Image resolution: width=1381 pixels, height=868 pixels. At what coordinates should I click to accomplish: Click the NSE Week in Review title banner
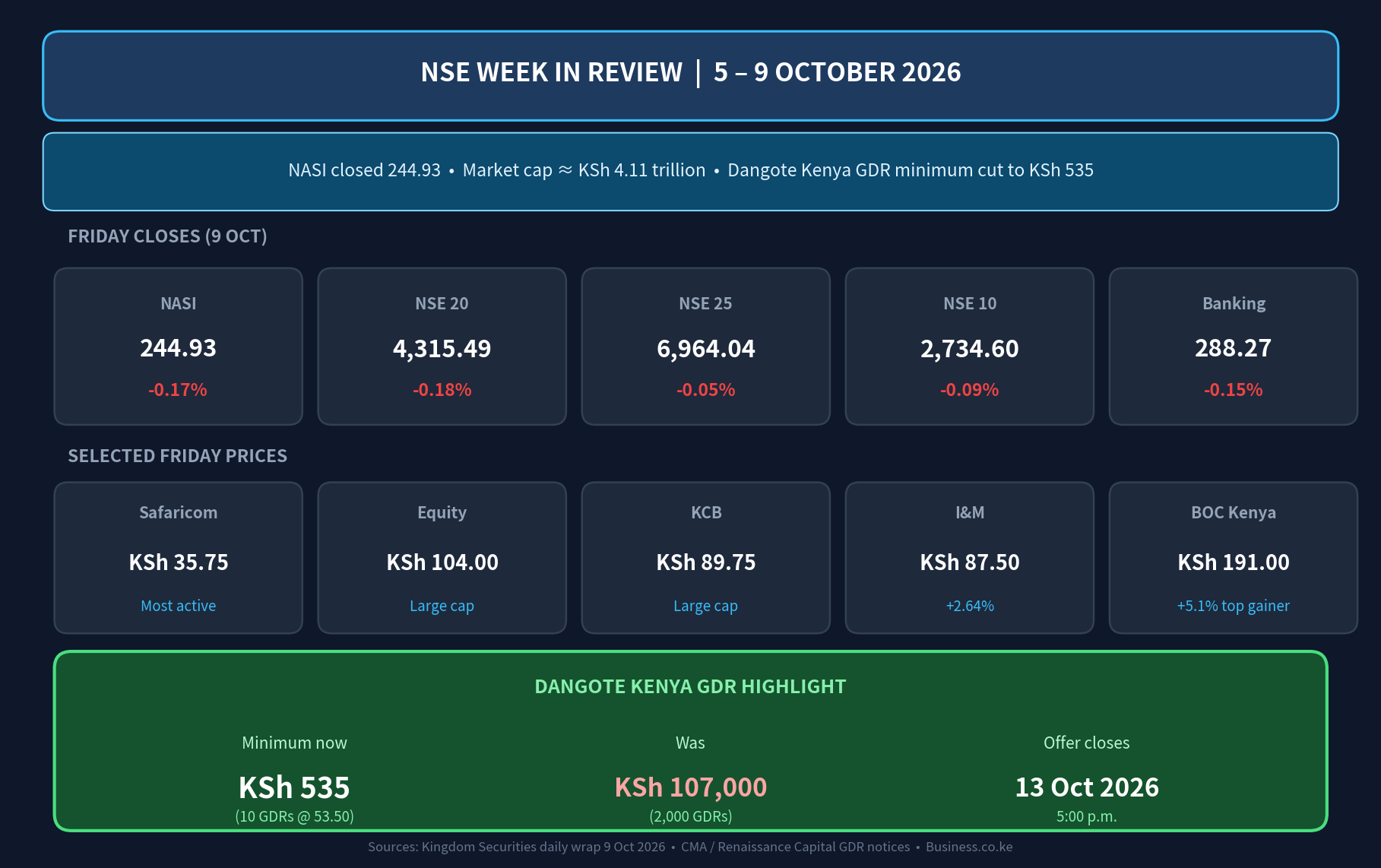click(x=690, y=75)
